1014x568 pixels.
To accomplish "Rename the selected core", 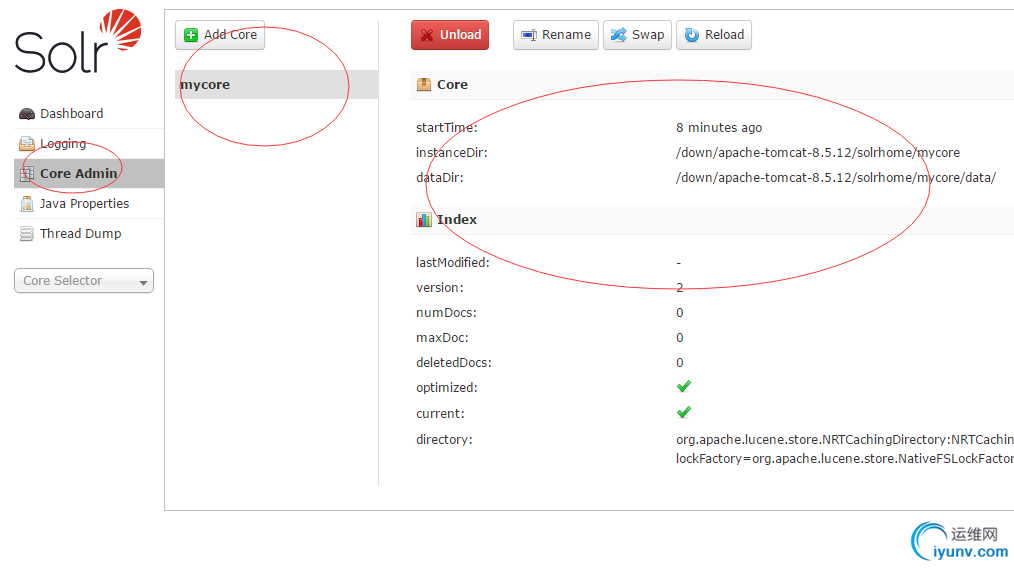I will click(x=556, y=35).
